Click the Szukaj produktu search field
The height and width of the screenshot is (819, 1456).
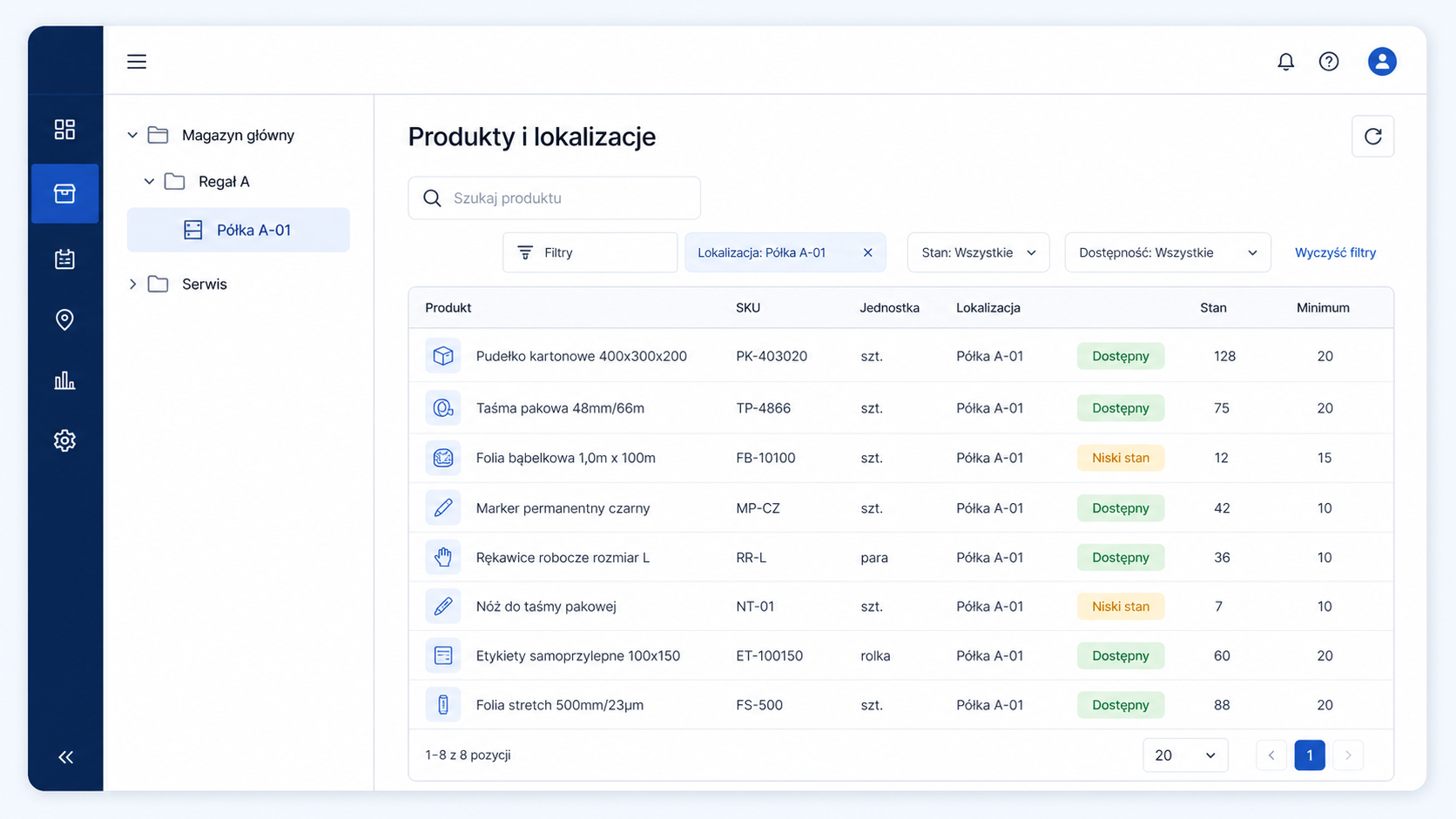point(555,198)
